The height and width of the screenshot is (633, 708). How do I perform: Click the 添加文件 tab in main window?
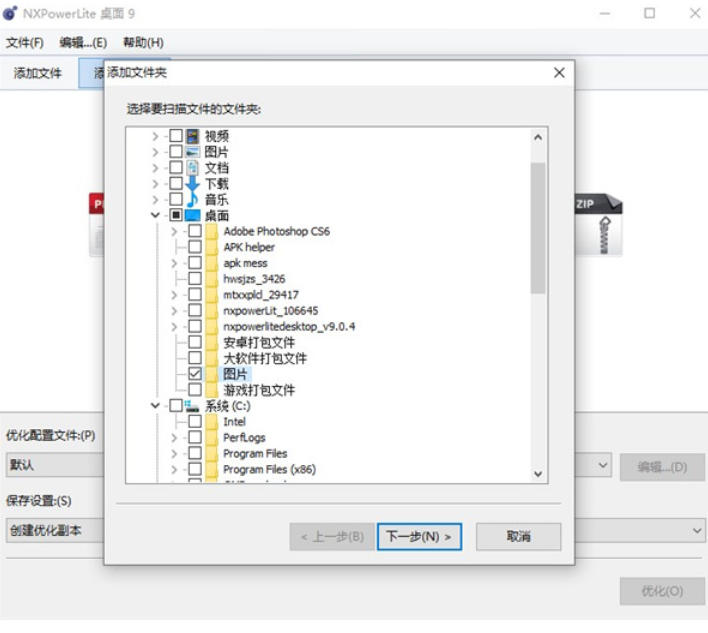(x=37, y=73)
